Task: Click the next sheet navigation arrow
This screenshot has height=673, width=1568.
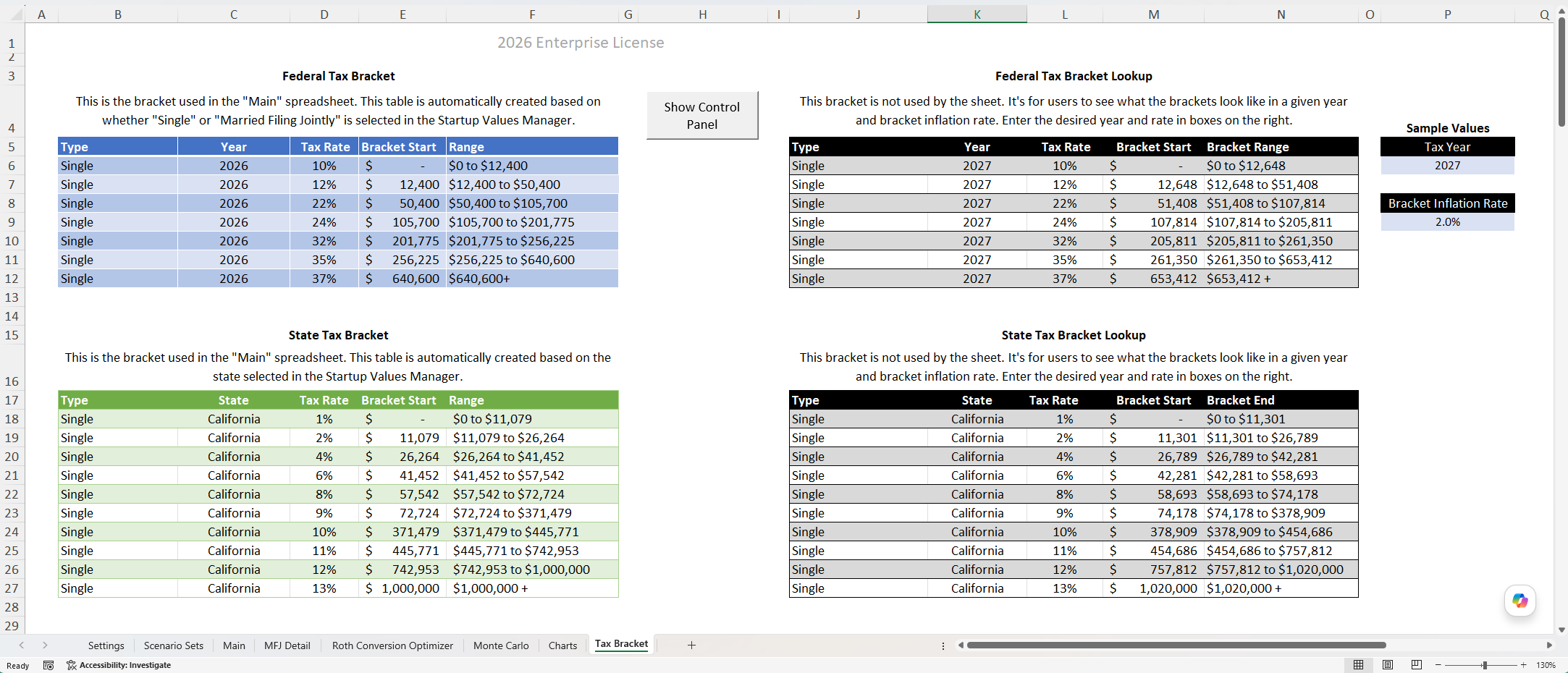Action: (45, 645)
